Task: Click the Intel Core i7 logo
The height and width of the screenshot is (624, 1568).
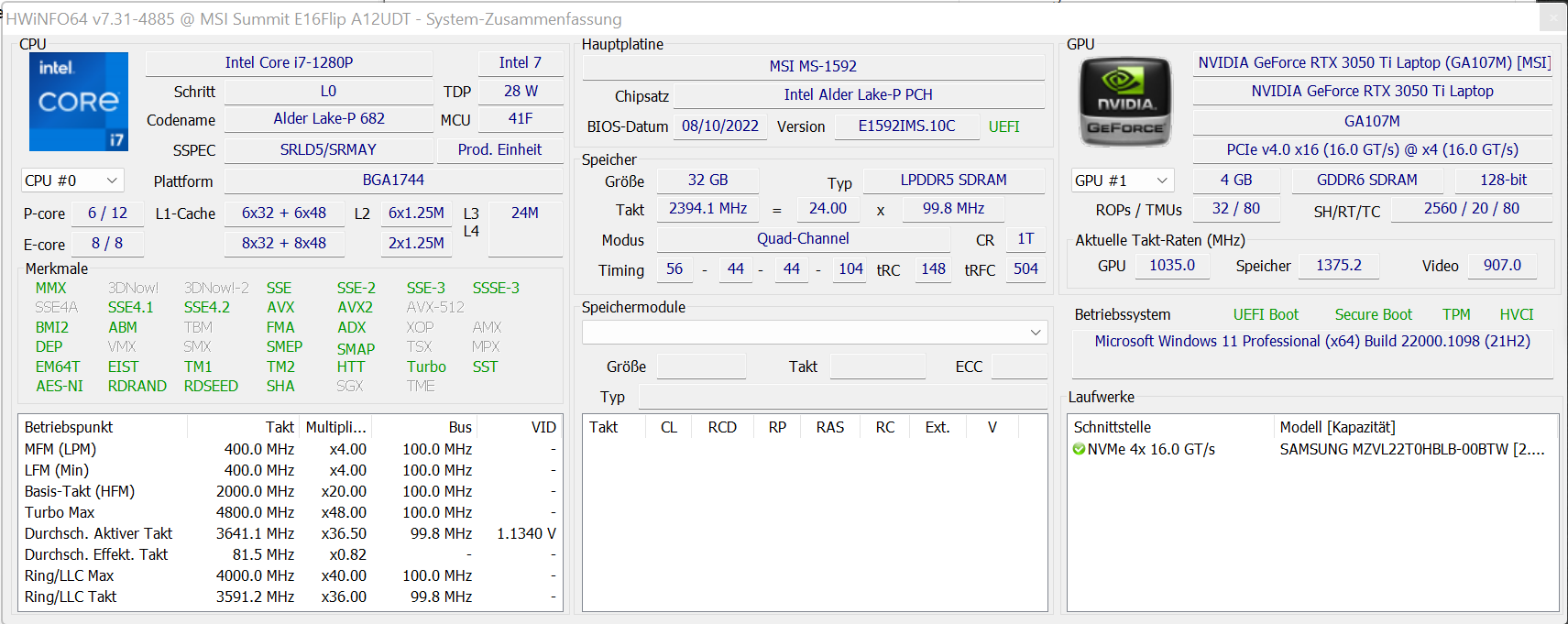Action: point(79,102)
